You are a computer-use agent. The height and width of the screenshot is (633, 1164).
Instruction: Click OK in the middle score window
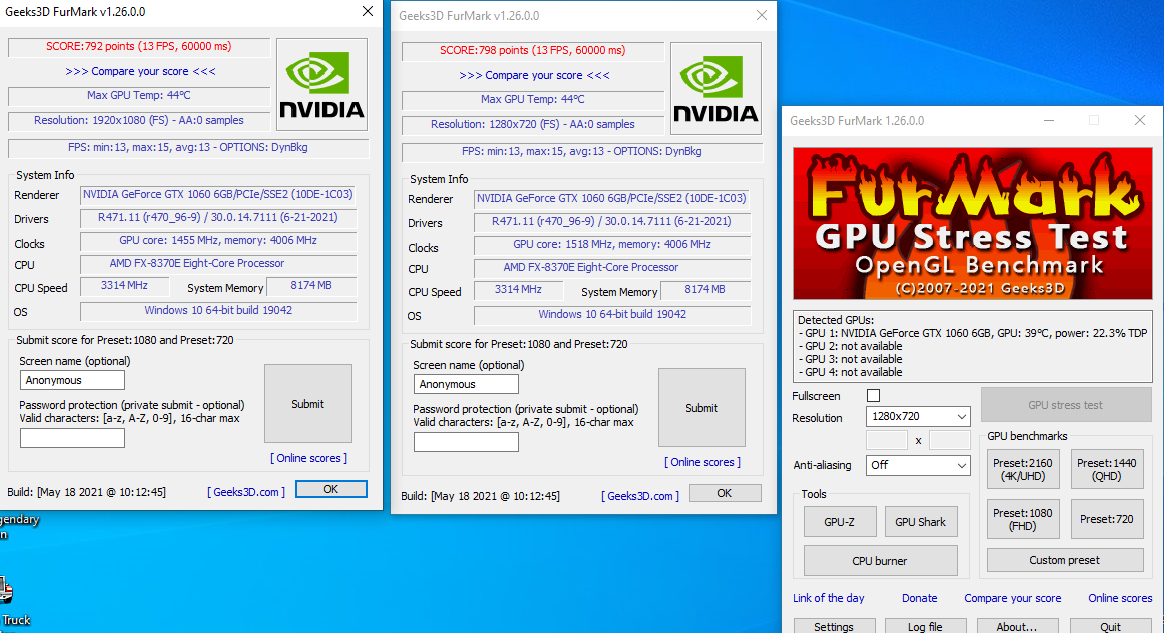(x=725, y=493)
